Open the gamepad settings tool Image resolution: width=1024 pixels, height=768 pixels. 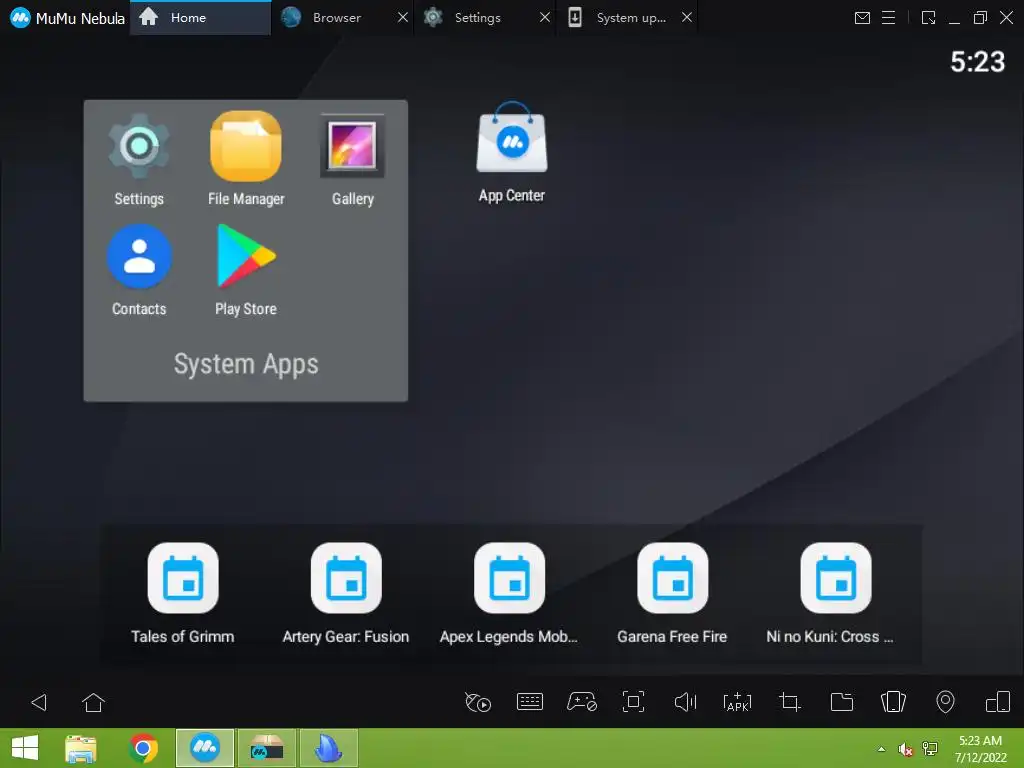[x=581, y=702]
